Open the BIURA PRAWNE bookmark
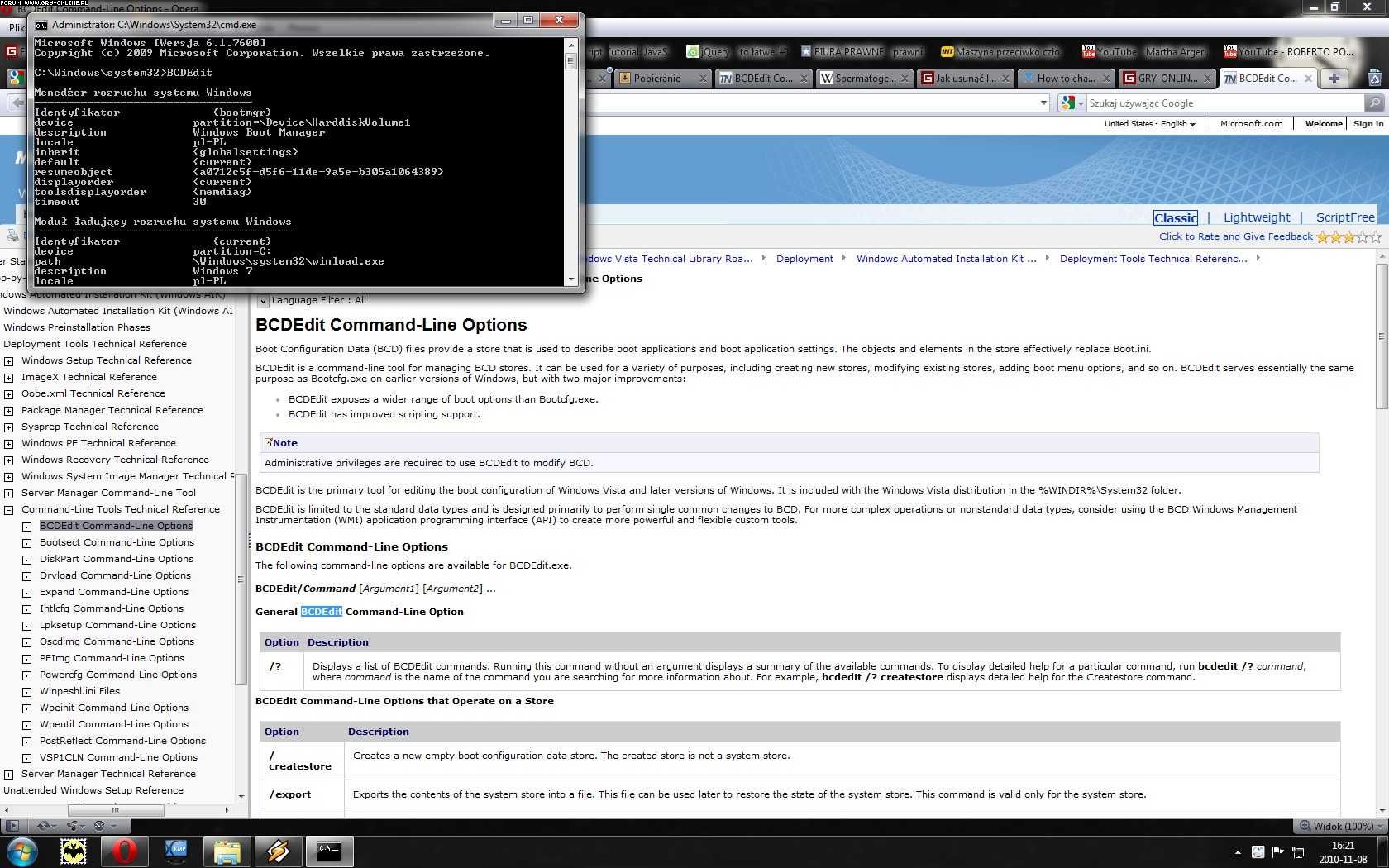Viewport: 1389px width, 868px height. (861, 51)
